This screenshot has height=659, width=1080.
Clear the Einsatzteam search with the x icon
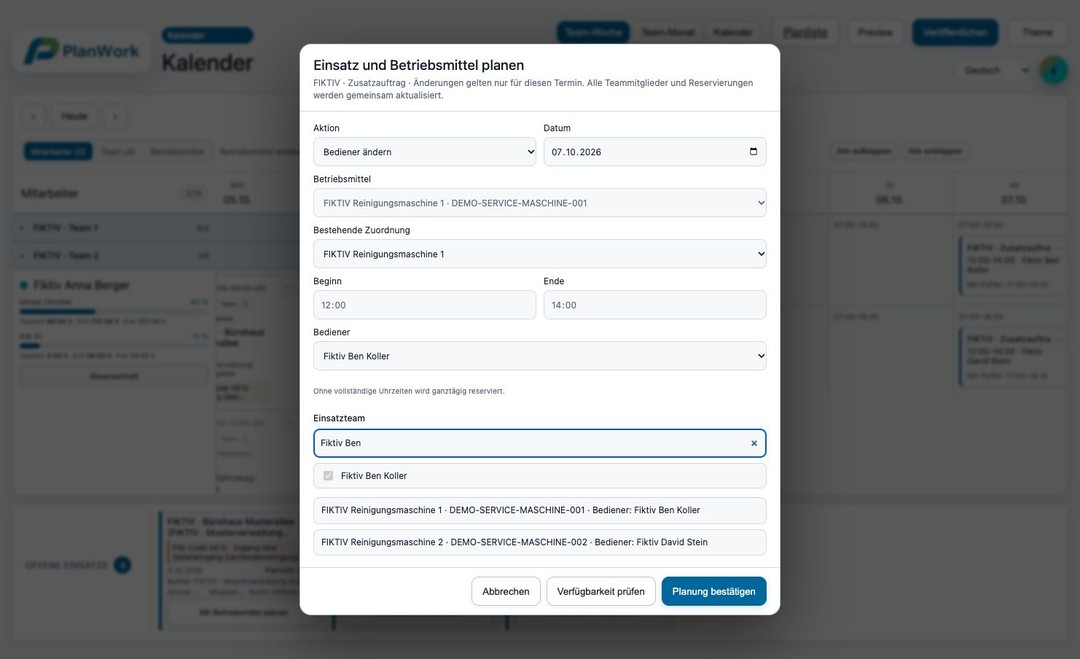(754, 443)
